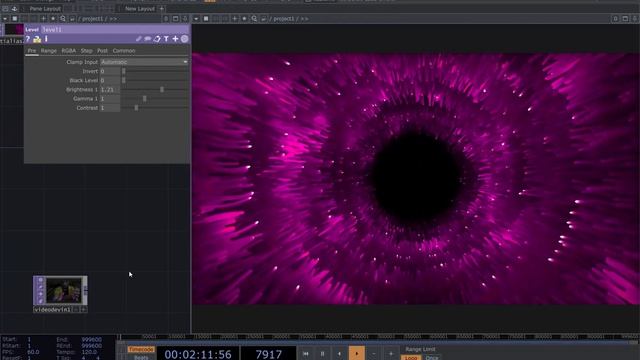Screen dimensions: 640x360
Task: Step back one frame with the minus button
Action: point(373,353)
